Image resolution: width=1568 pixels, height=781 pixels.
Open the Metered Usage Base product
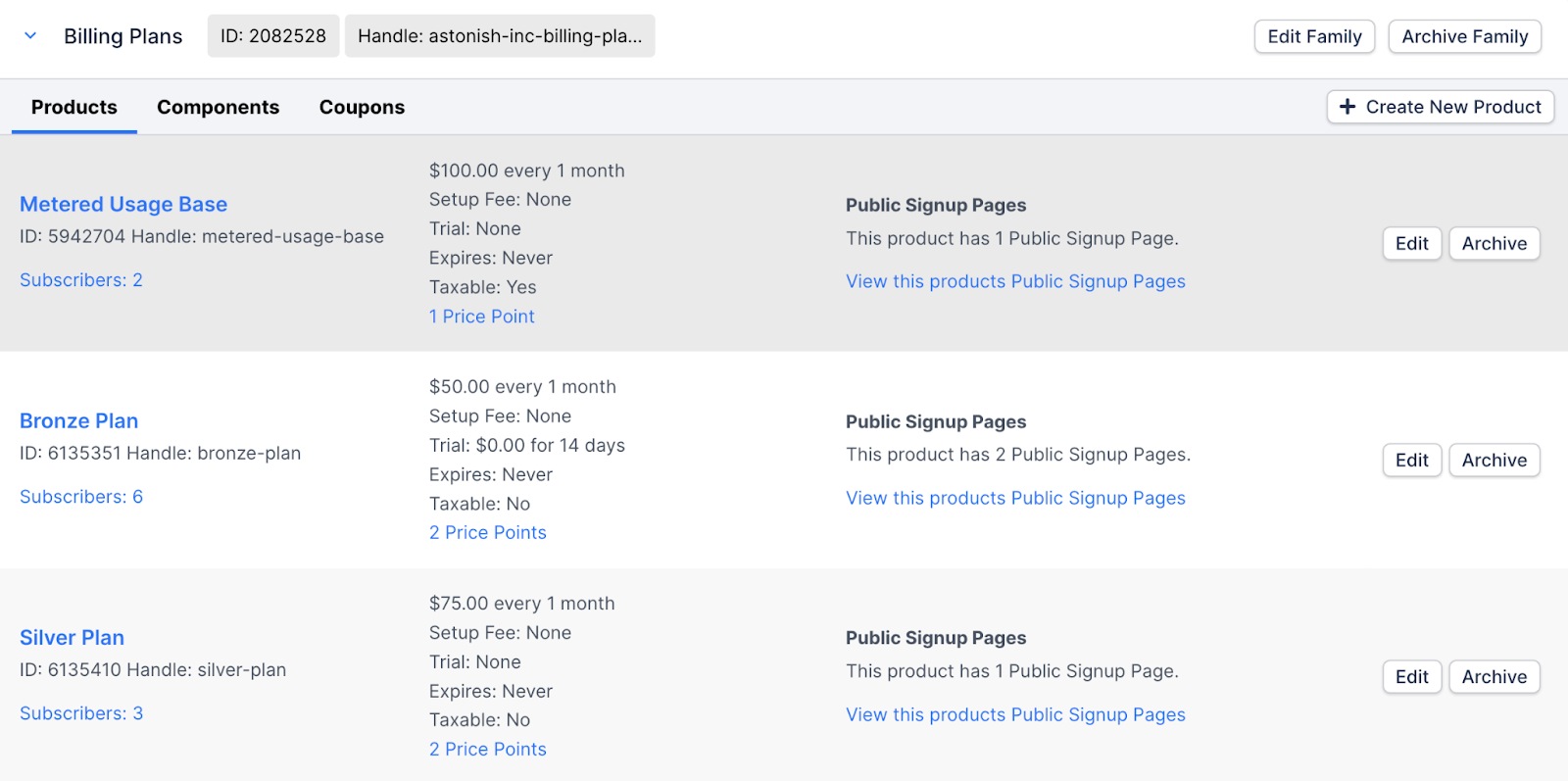pos(123,204)
